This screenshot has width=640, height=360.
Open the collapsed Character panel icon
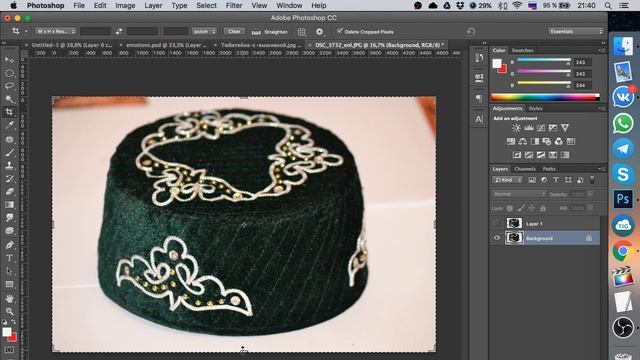click(479, 119)
